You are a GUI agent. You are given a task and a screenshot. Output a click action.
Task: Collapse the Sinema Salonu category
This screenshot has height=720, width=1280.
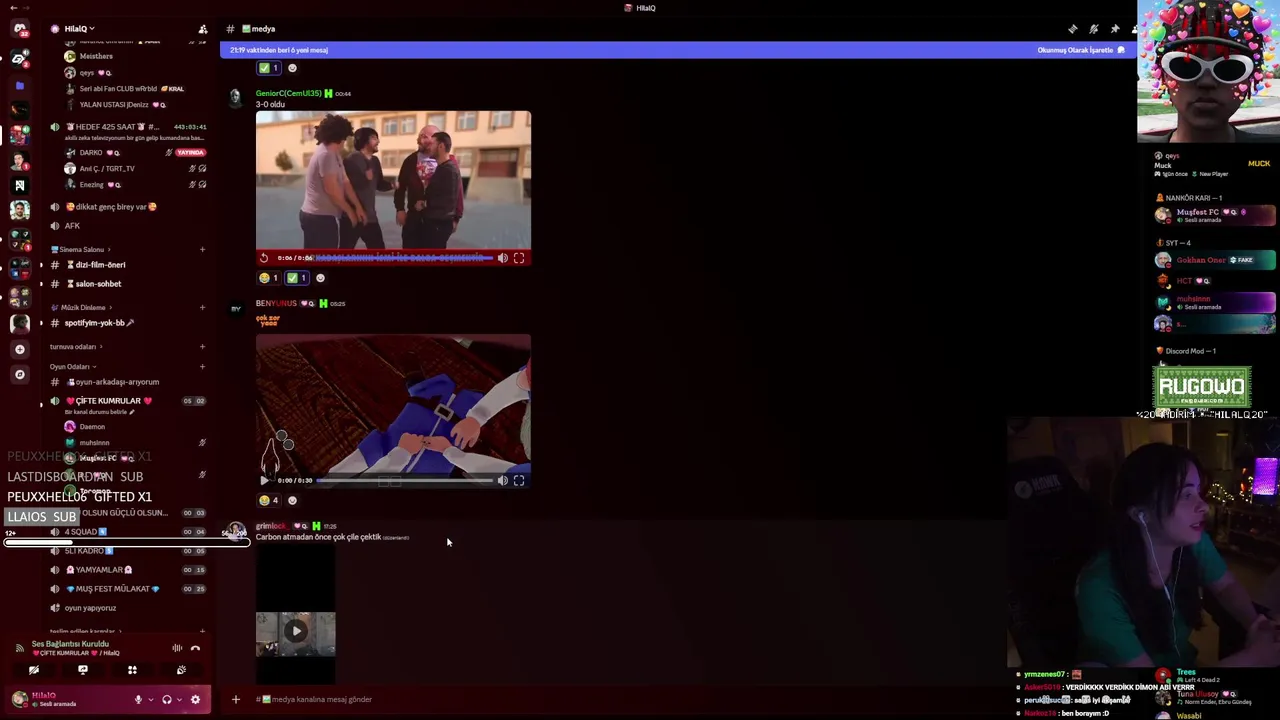pos(82,249)
